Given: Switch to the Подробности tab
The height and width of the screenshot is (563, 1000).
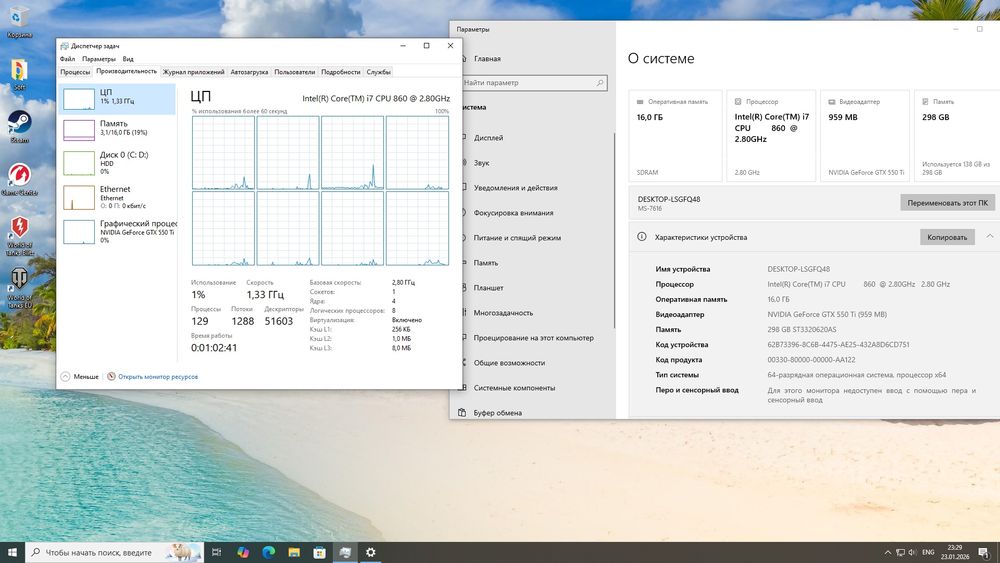Looking at the screenshot, I should [341, 72].
